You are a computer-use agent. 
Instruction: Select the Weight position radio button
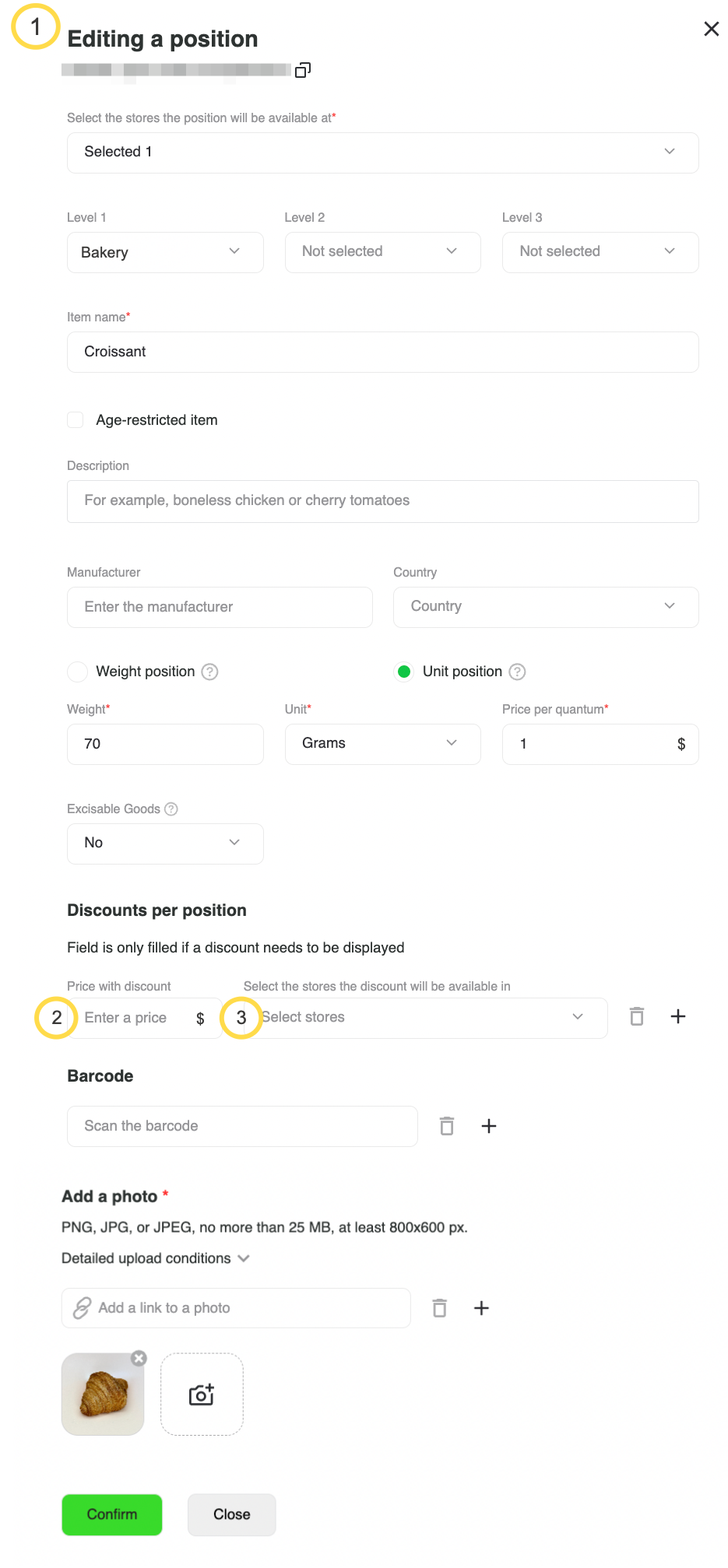77,672
